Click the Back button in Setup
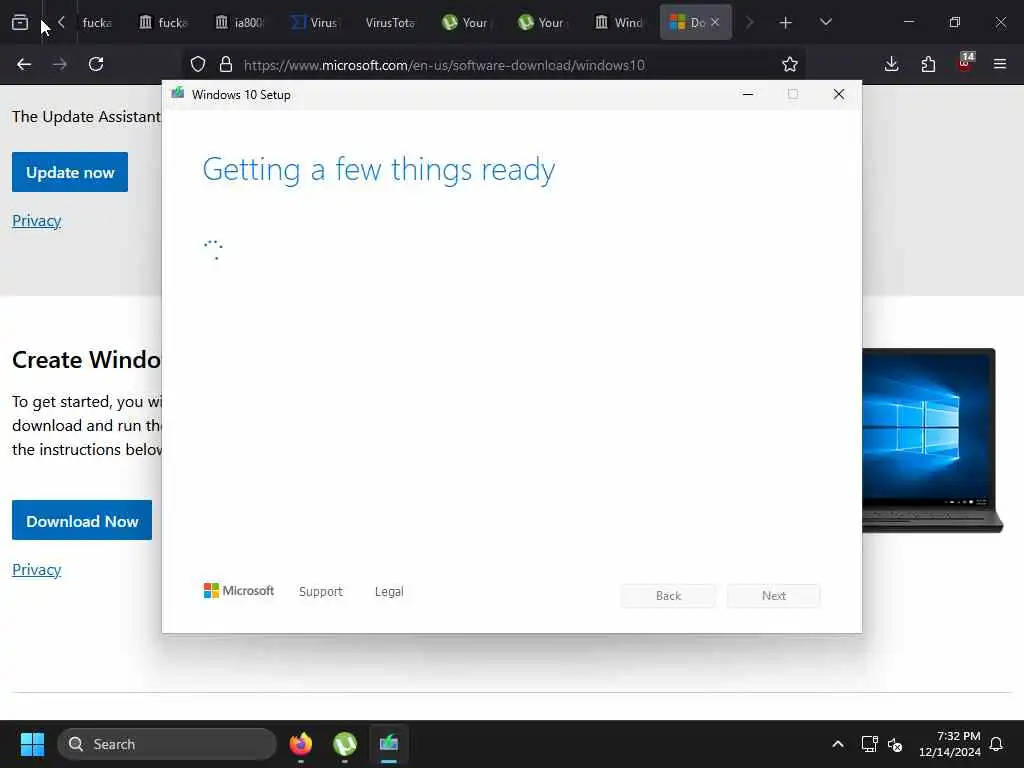The image size is (1024, 768). [x=668, y=596]
